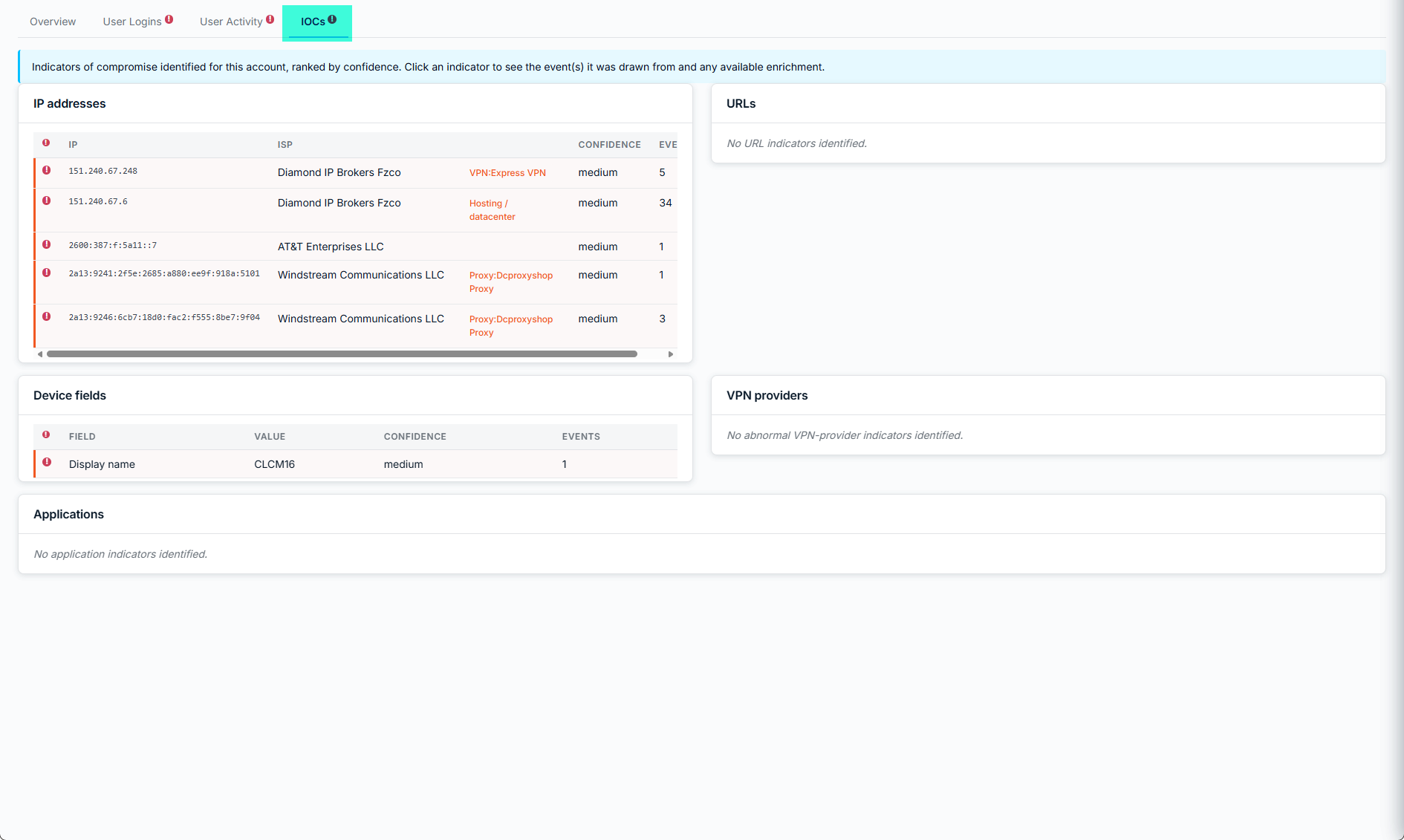Viewport: 1404px width, 840px height.
Task: Click alert icon in Device fields header
Action: 46,434
